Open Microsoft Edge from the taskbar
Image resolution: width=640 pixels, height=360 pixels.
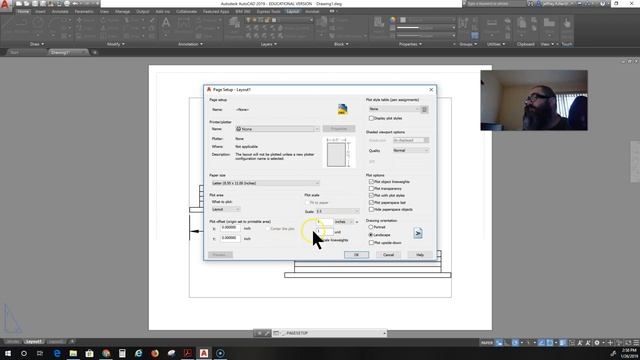tap(57, 353)
